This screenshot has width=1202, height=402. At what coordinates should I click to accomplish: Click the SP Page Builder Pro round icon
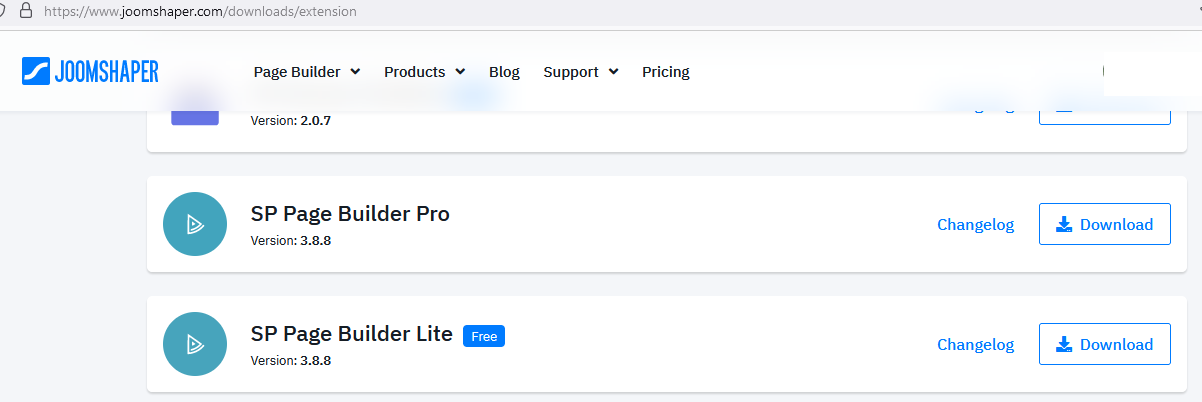pos(195,224)
